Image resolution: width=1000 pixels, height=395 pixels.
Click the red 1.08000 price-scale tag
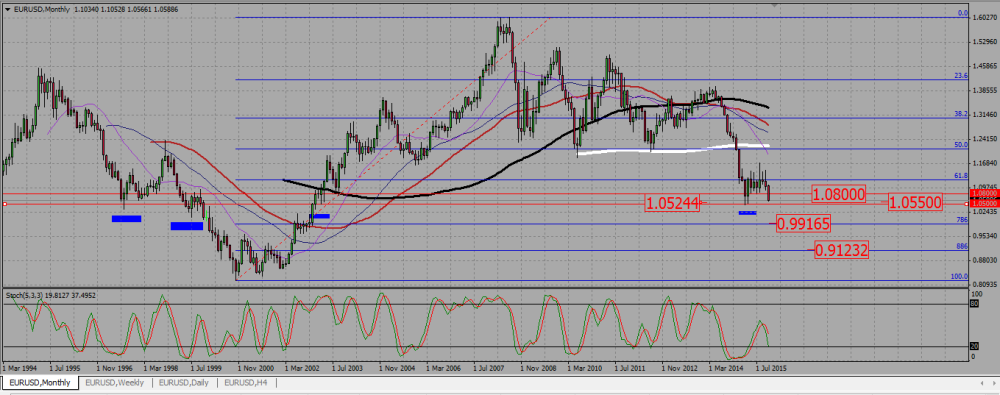coord(983,192)
